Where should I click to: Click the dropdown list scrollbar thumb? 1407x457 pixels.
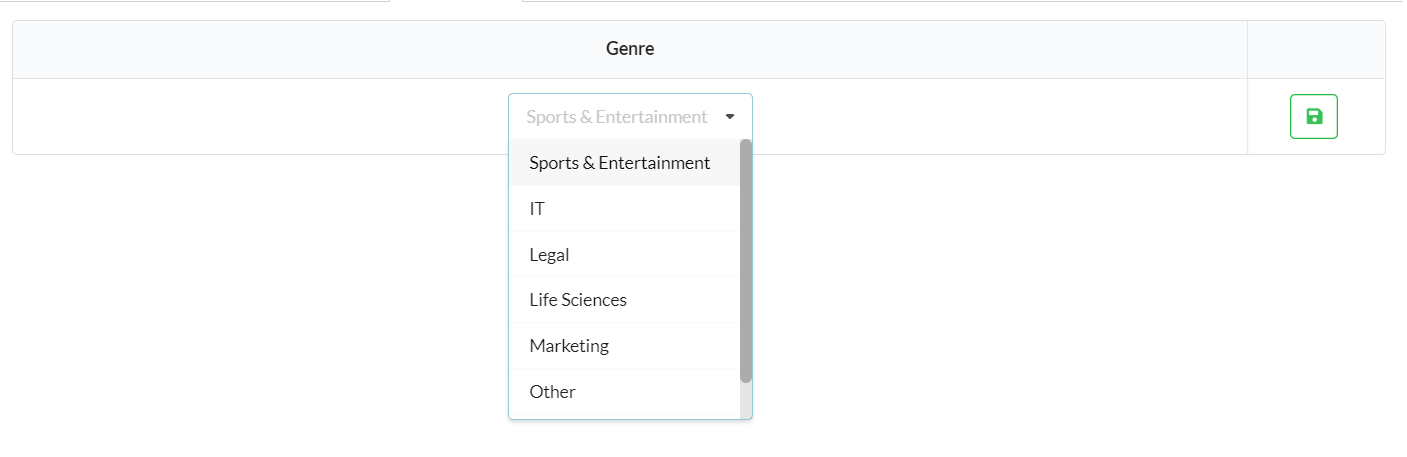746,261
